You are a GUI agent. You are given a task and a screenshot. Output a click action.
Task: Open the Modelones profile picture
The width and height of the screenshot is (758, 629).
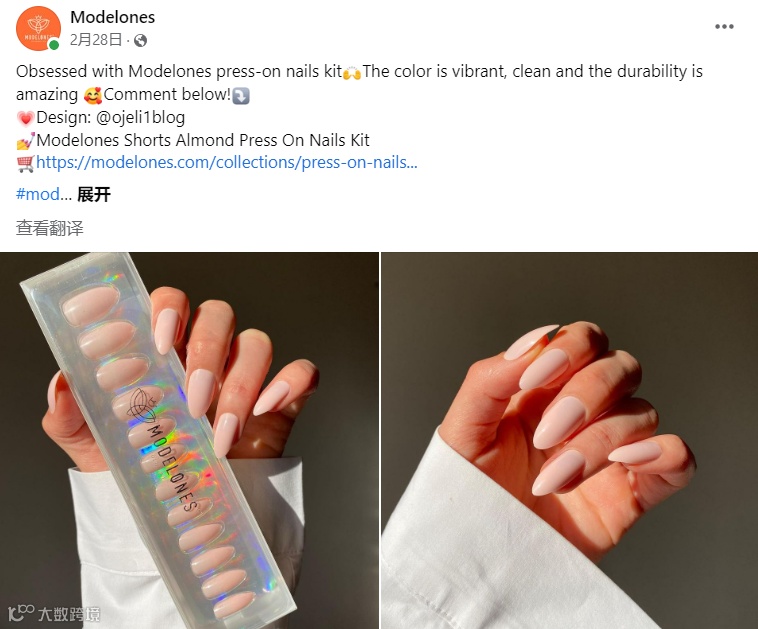click(38, 28)
